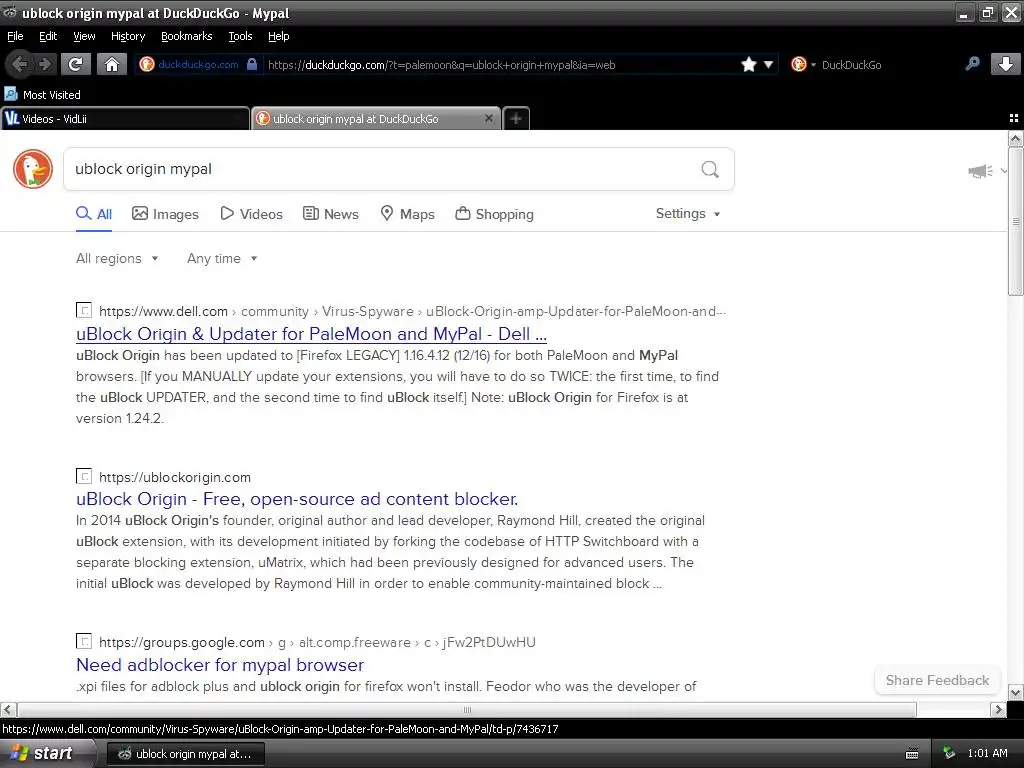Open the megaphone announcements icon
Screen dimensions: 1024x768
(x=980, y=171)
